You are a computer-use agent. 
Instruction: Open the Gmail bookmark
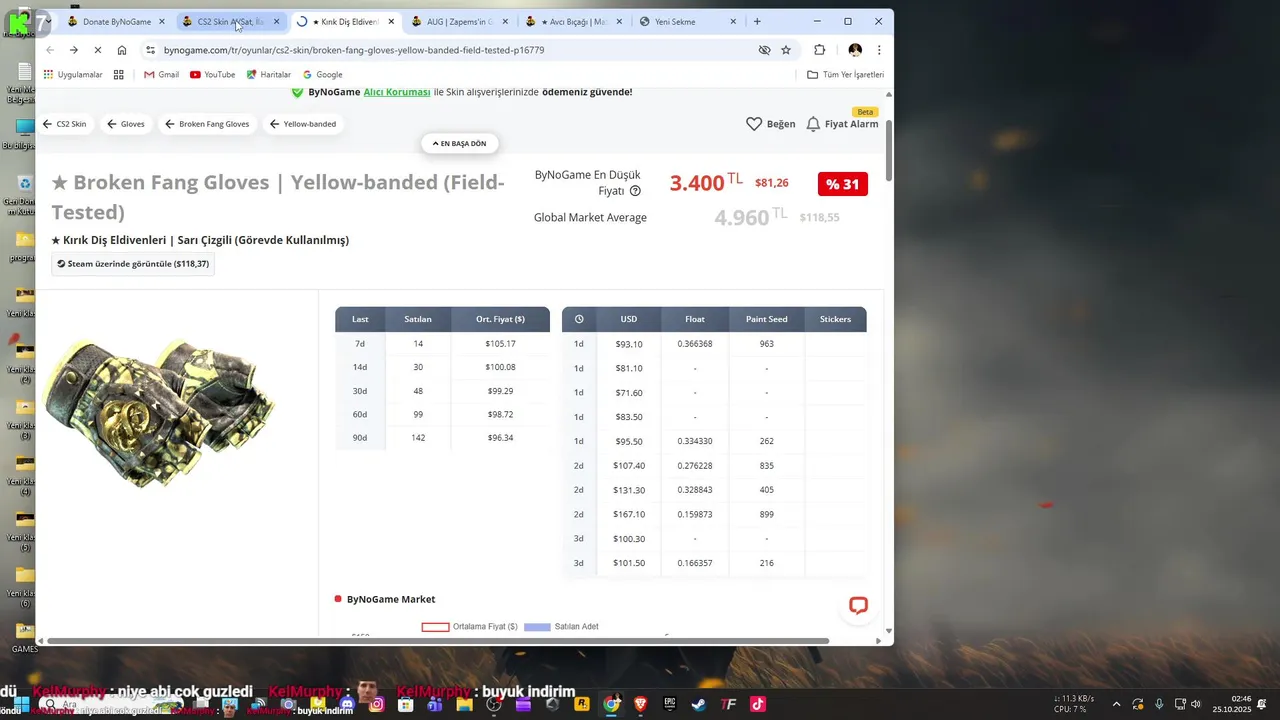click(x=161, y=74)
